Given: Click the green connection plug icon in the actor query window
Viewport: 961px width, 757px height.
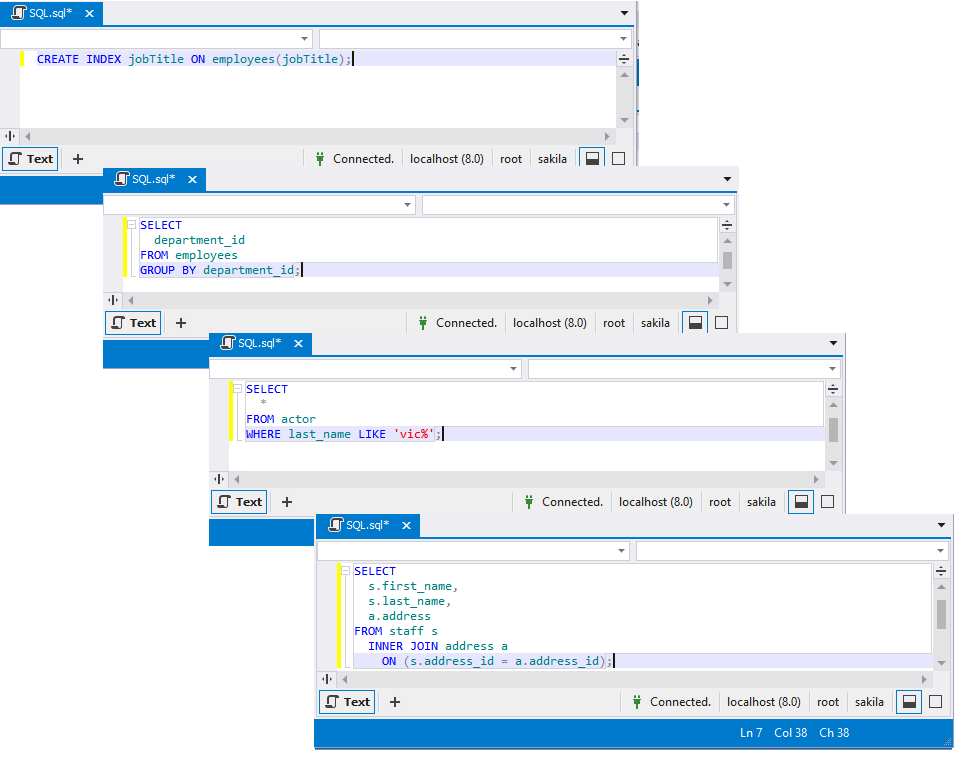Looking at the screenshot, I should [529, 502].
